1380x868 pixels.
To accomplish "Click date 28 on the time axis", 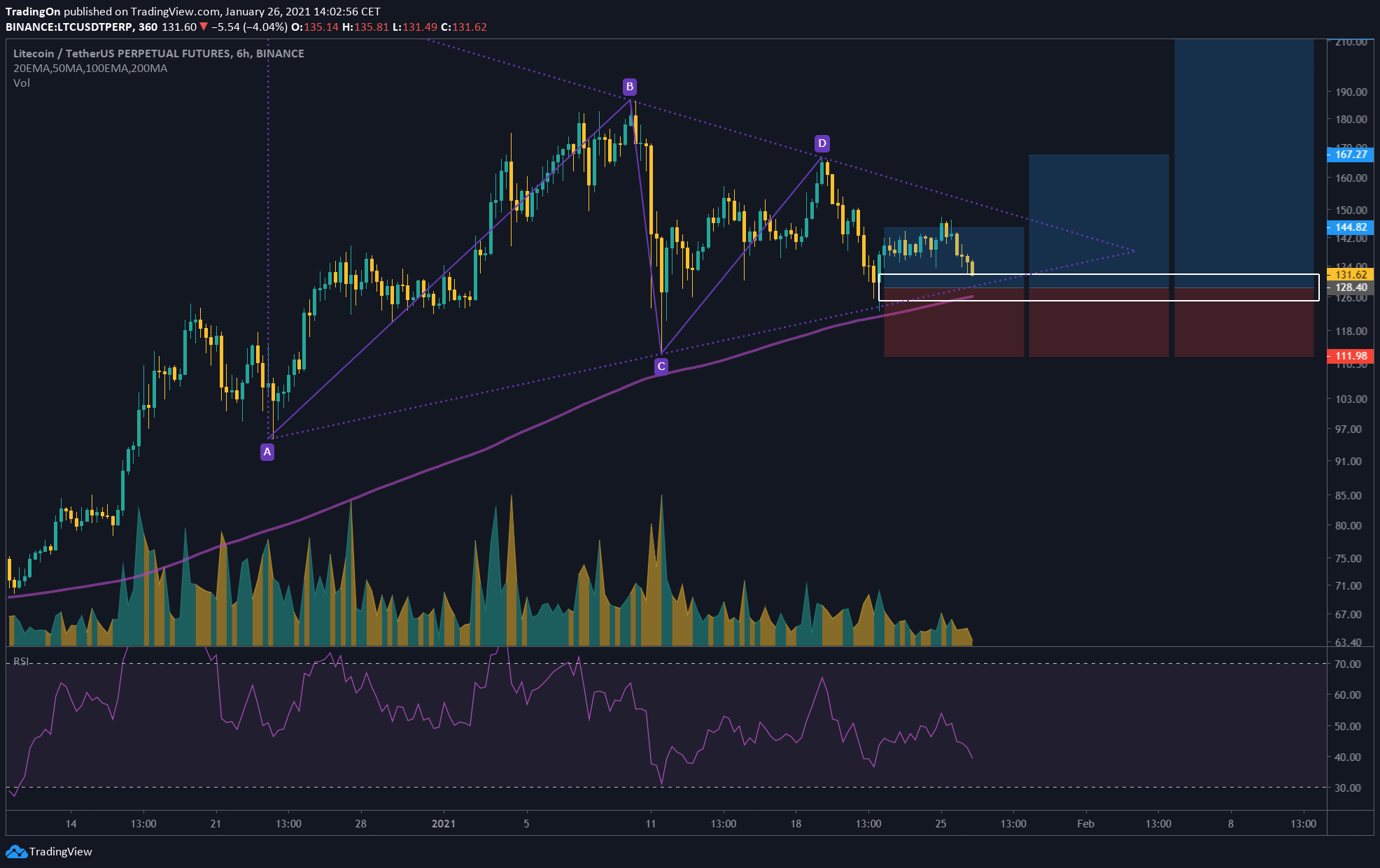I will click(x=360, y=823).
